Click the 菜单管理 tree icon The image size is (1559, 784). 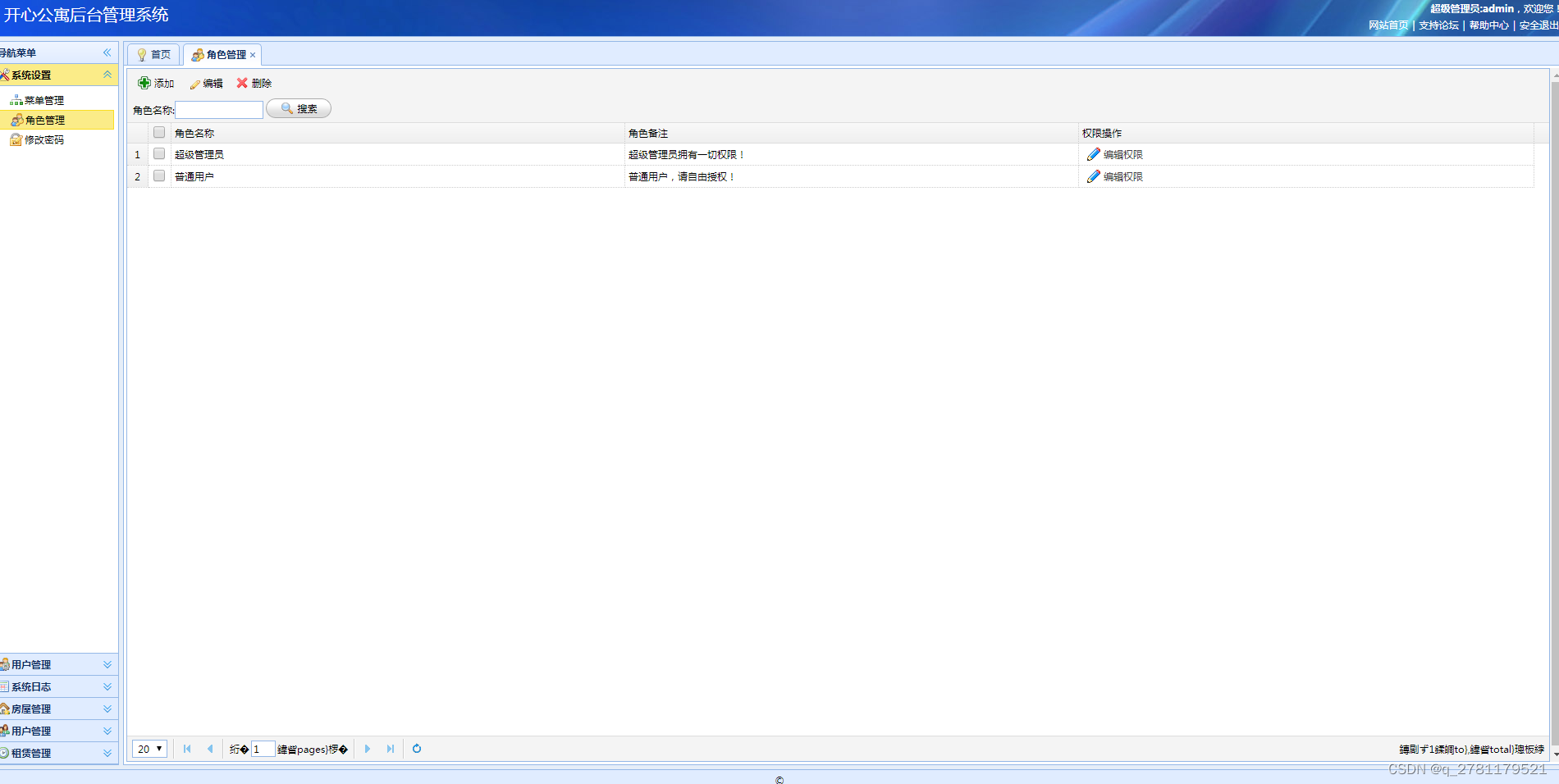click(x=16, y=100)
